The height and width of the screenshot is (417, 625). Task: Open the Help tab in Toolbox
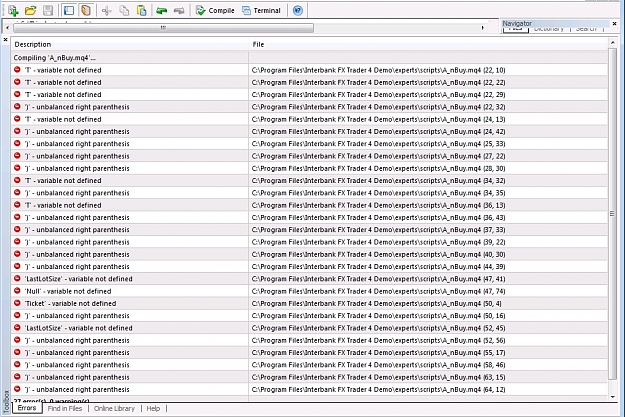153,408
